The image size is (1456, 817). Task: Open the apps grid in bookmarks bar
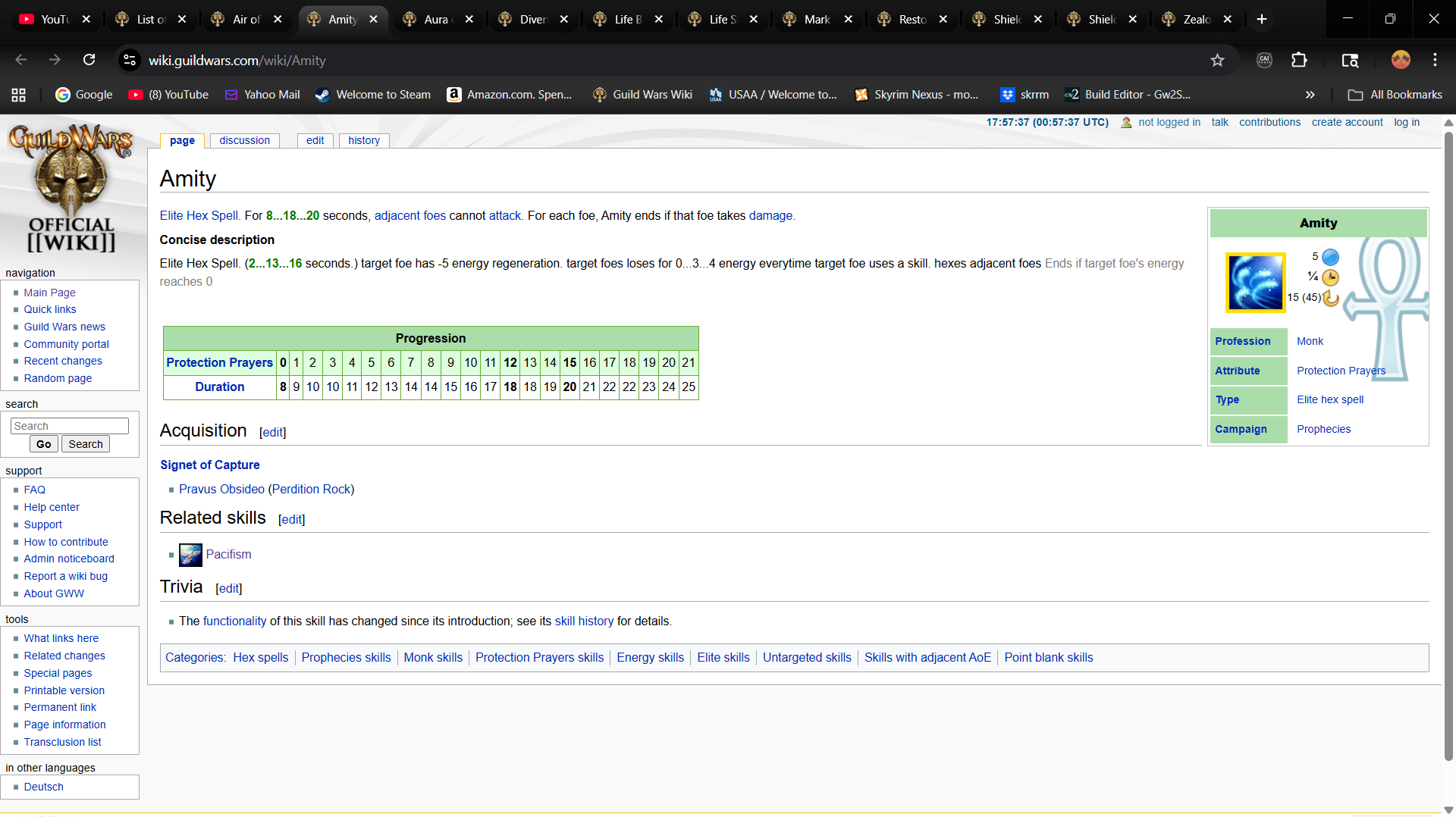tap(19, 95)
